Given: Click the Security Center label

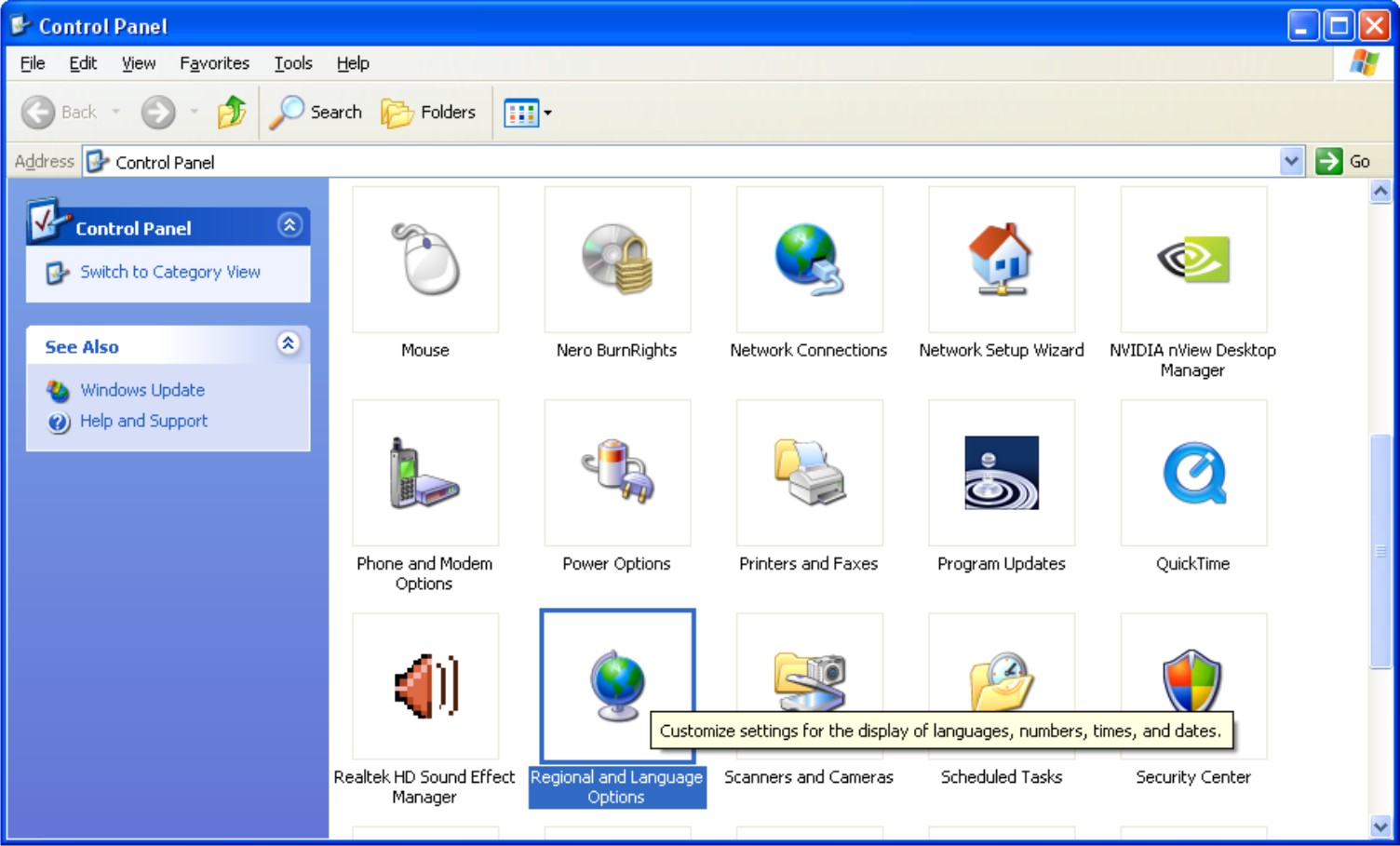Looking at the screenshot, I should click(1193, 776).
